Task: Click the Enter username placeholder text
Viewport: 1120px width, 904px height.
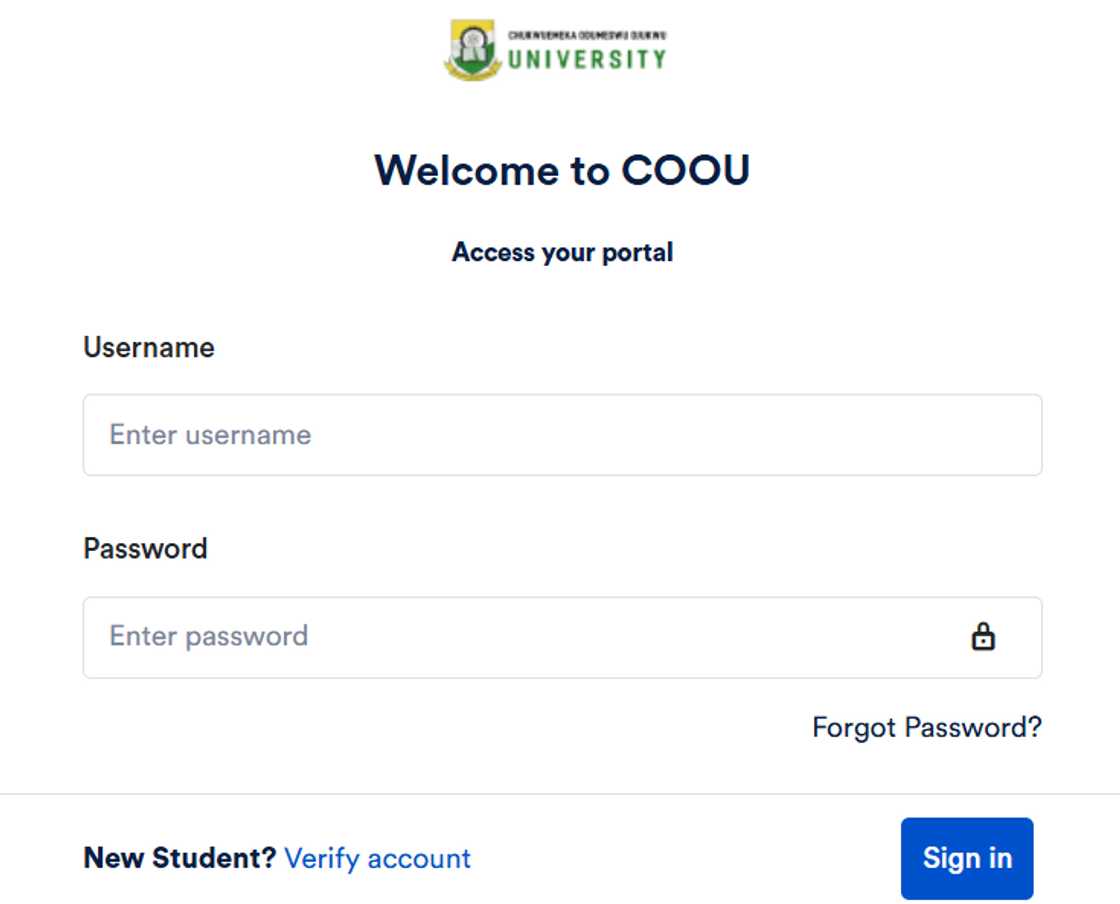Action: coord(210,435)
